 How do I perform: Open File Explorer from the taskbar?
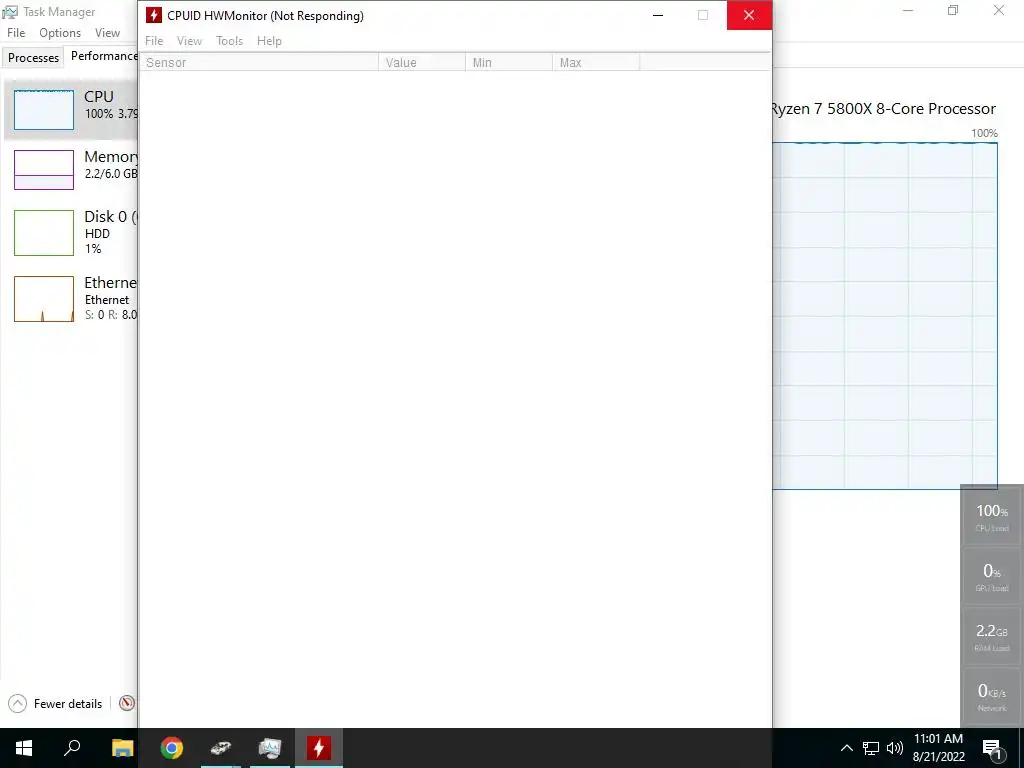[122, 748]
